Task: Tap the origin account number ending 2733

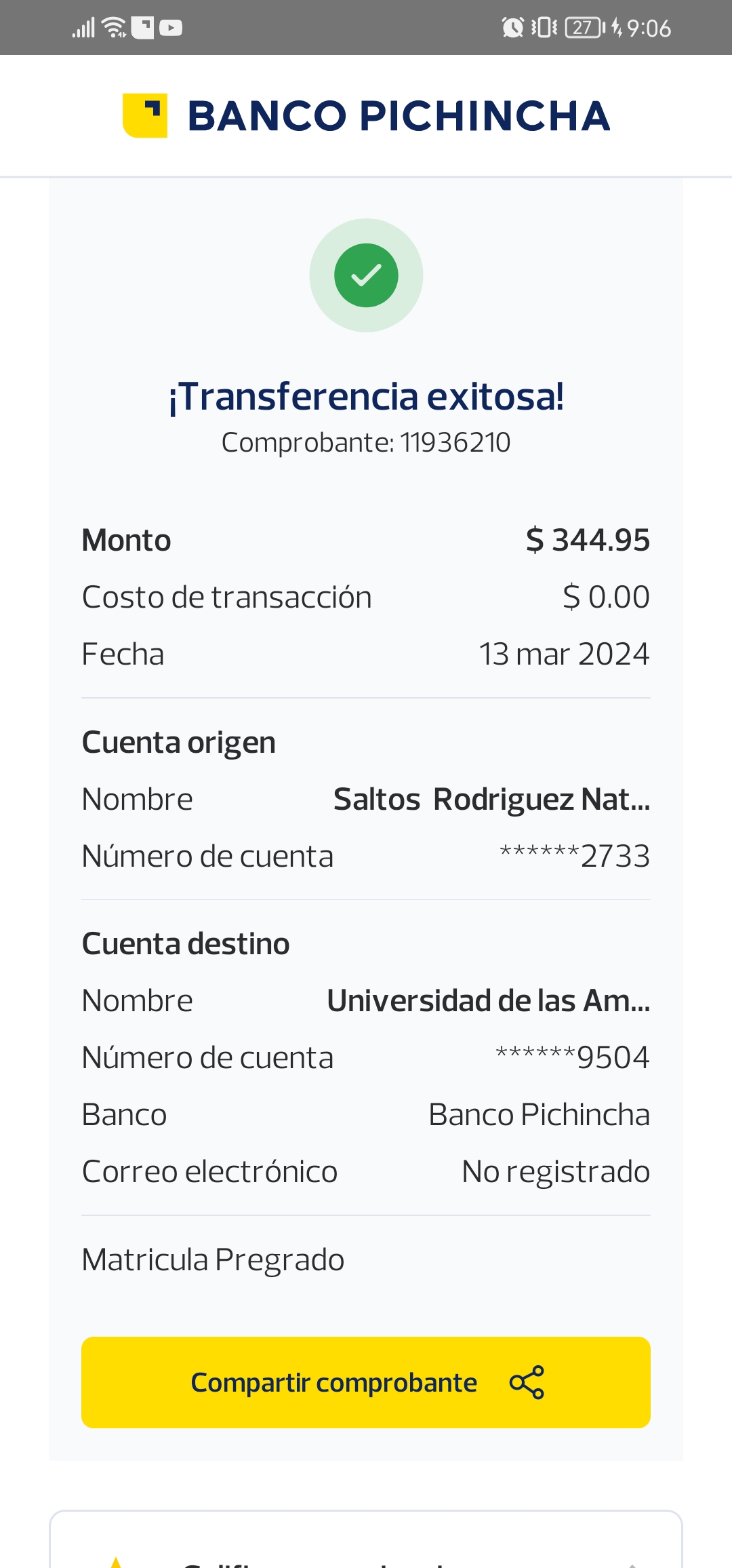Action: (x=575, y=857)
